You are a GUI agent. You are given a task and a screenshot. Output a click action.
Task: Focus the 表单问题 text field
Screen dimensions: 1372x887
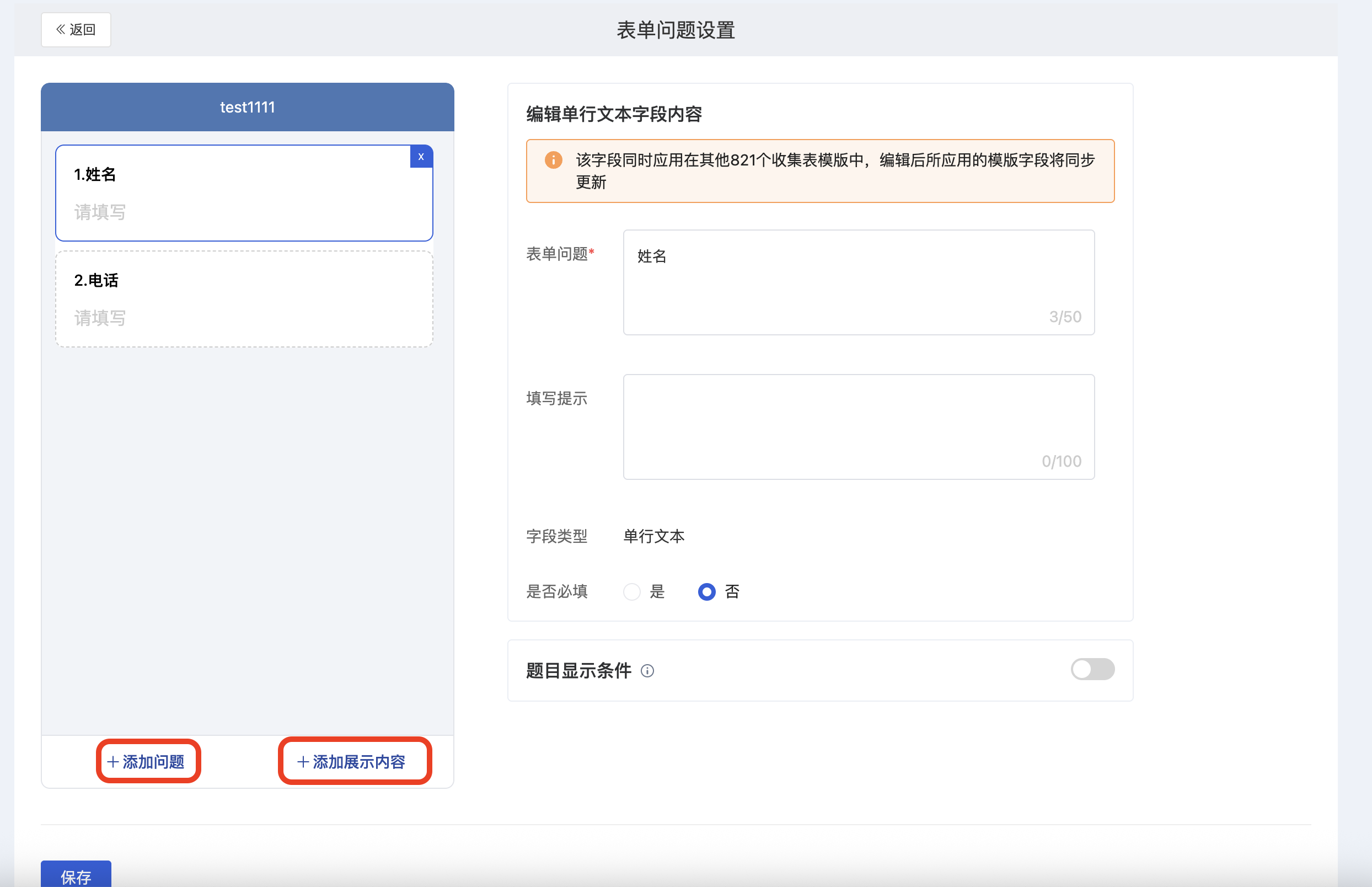859,282
